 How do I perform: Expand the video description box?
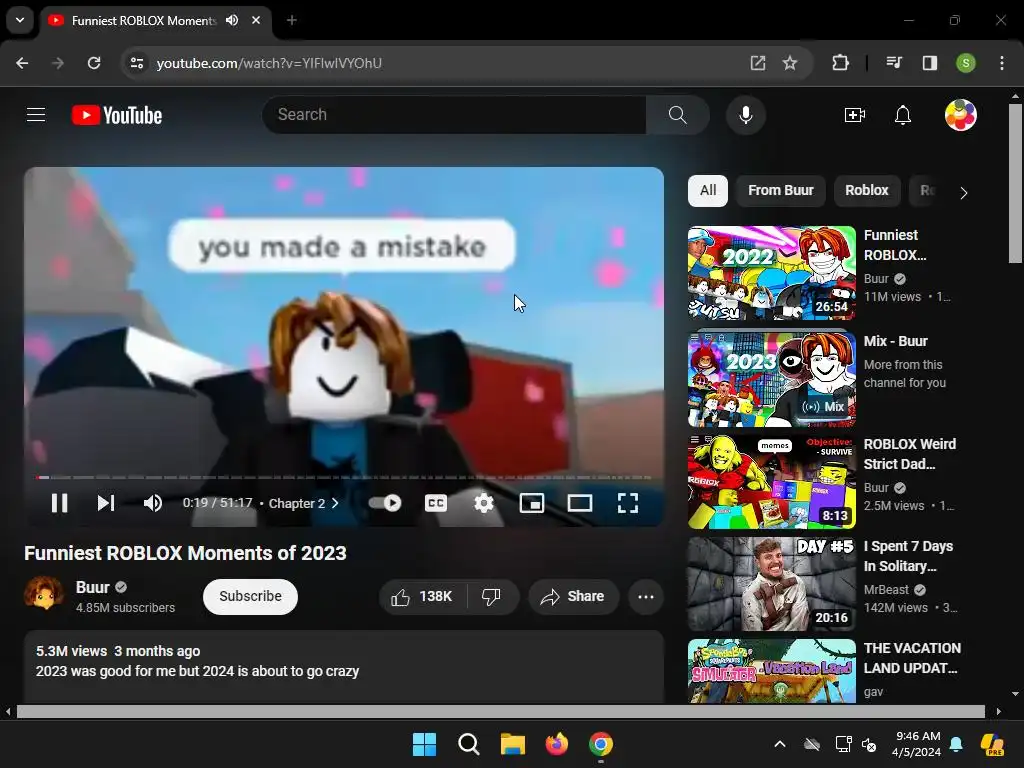tap(344, 667)
